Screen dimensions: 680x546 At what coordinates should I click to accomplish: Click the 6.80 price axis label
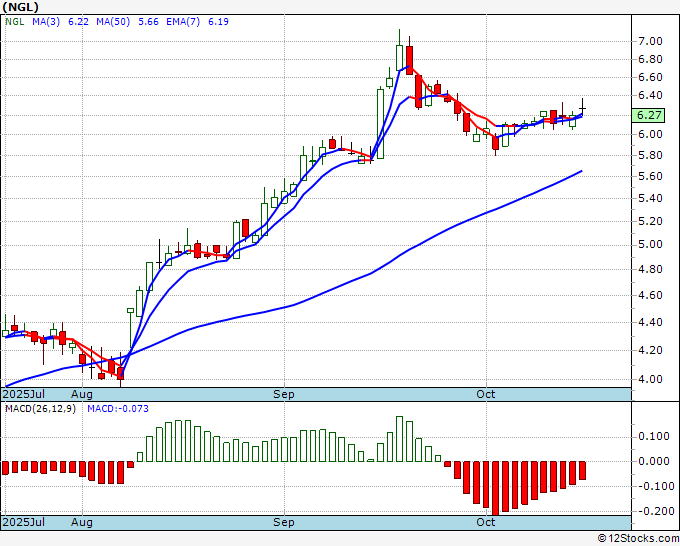coord(650,59)
